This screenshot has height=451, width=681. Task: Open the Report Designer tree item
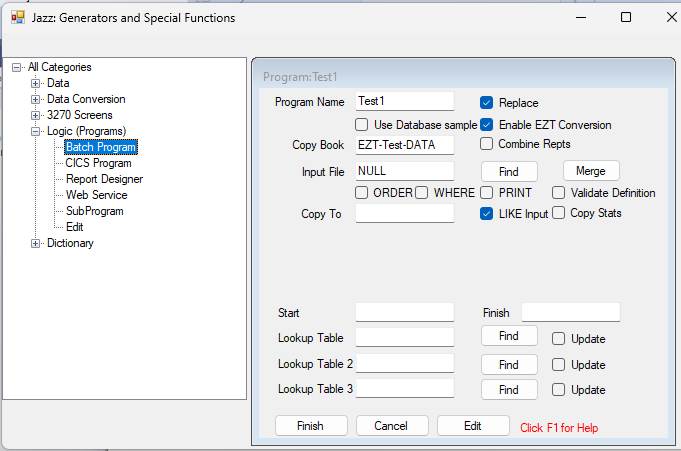(x=104, y=179)
